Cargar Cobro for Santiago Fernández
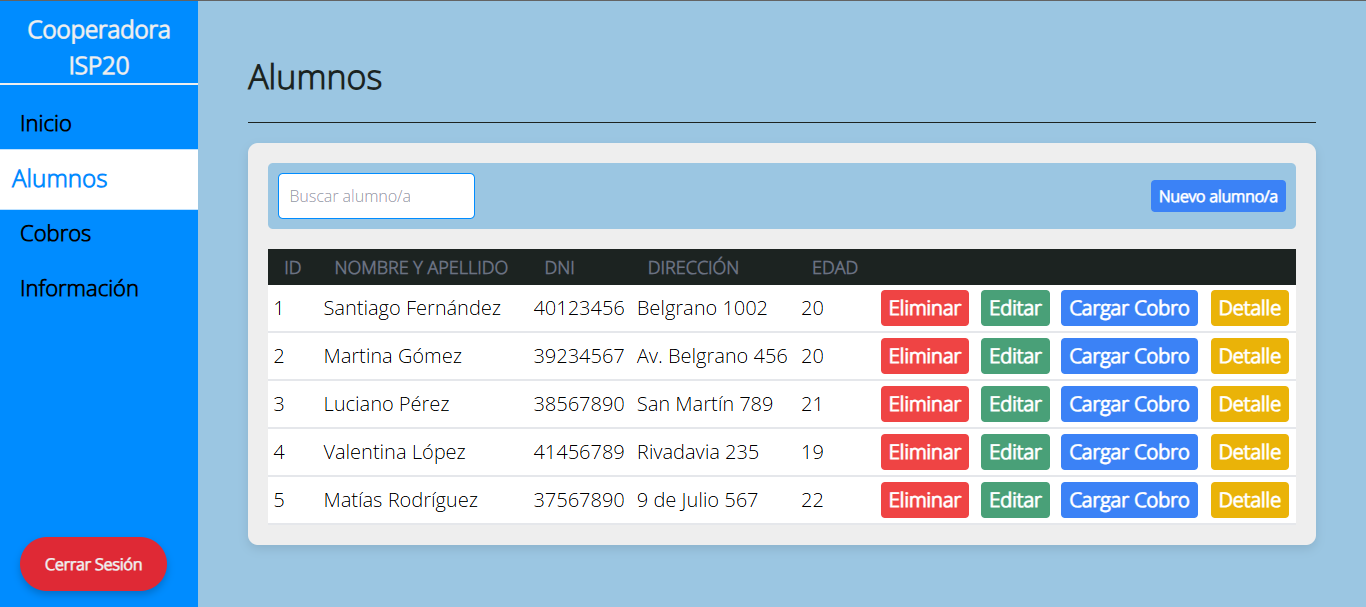The width and height of the screenshot is (1366, 607). coord(1129,308)
